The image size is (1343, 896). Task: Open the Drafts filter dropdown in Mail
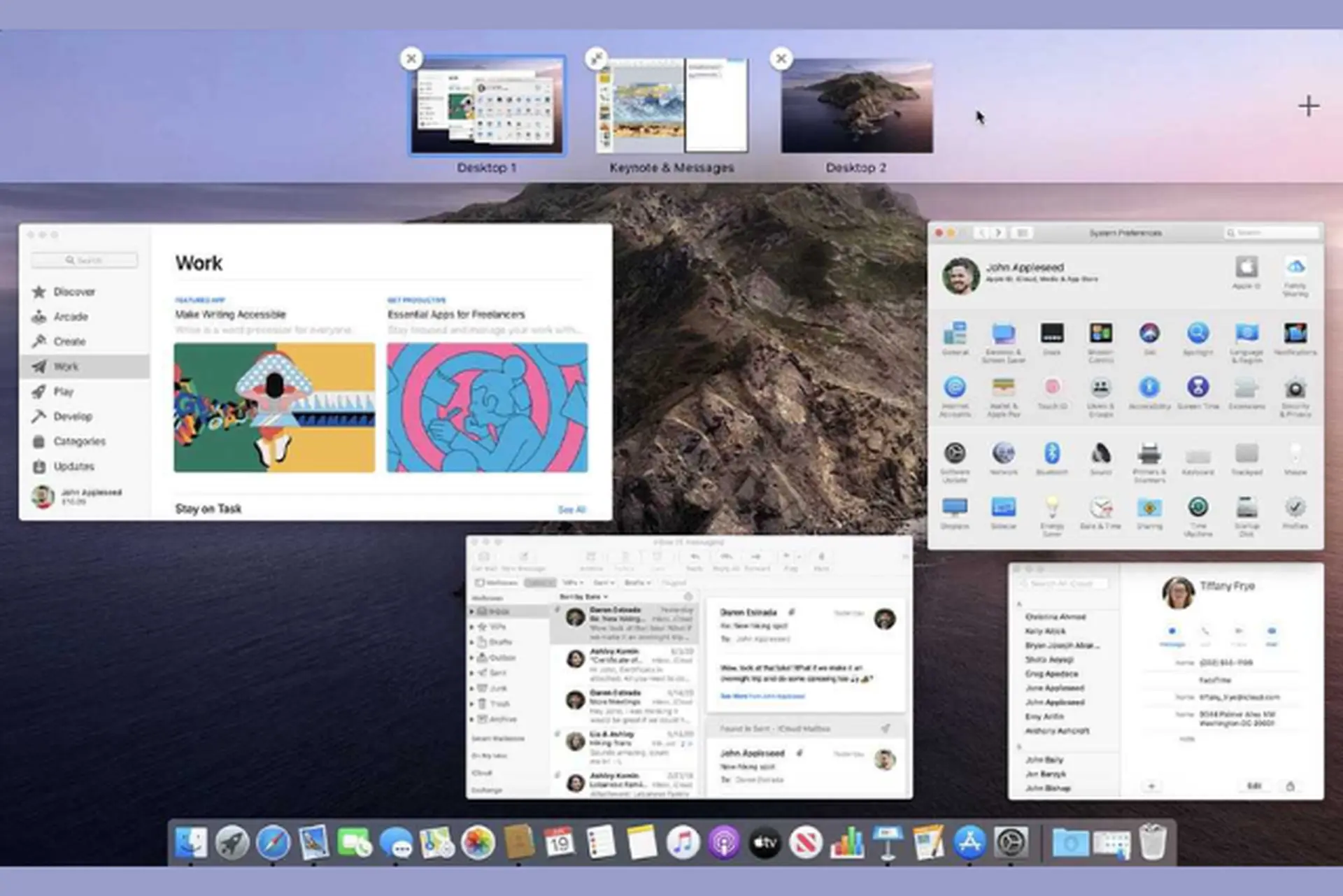pos(637,583)
